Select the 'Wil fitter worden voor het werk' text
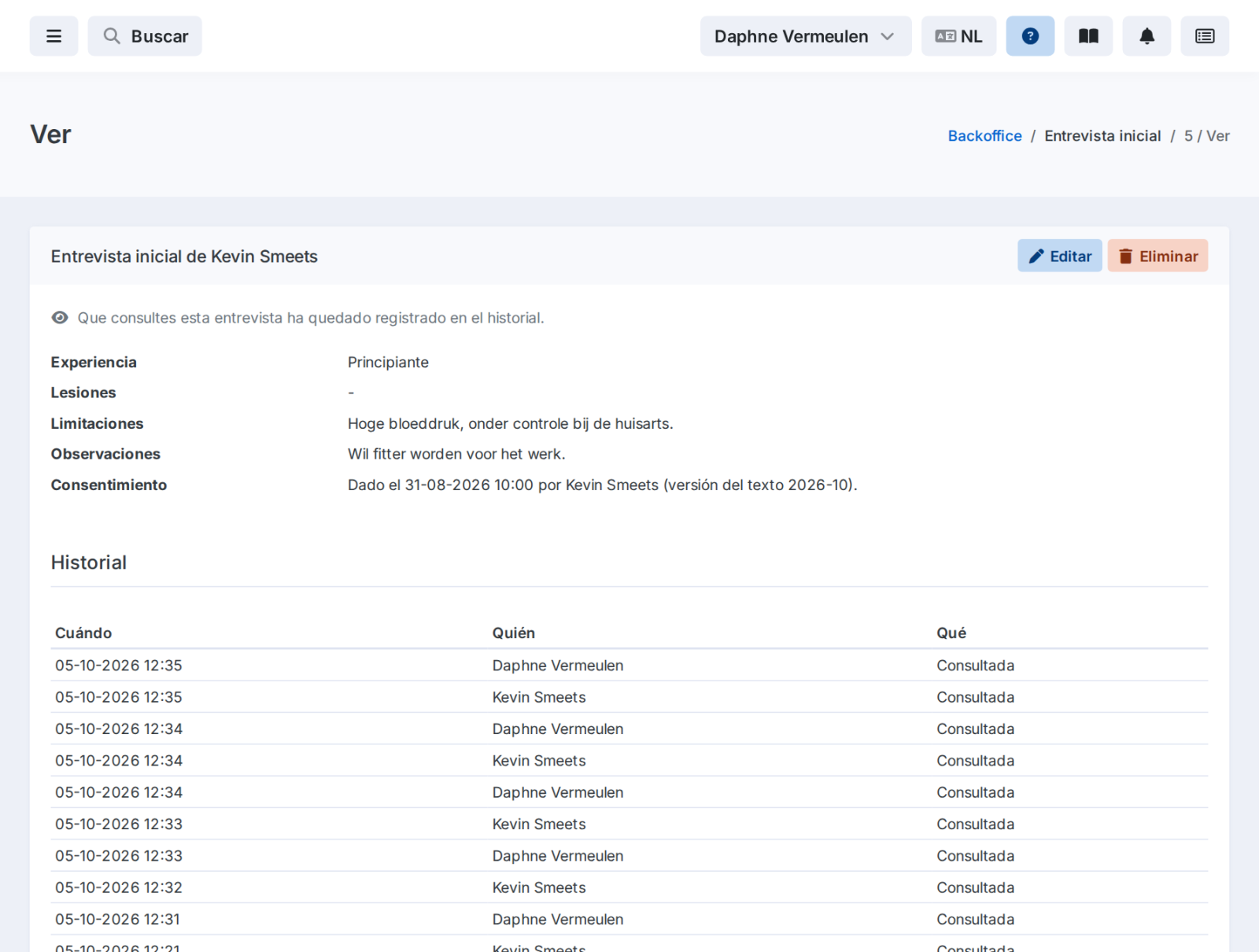The height and width of the screenshot is (952, 1259). 456,454
